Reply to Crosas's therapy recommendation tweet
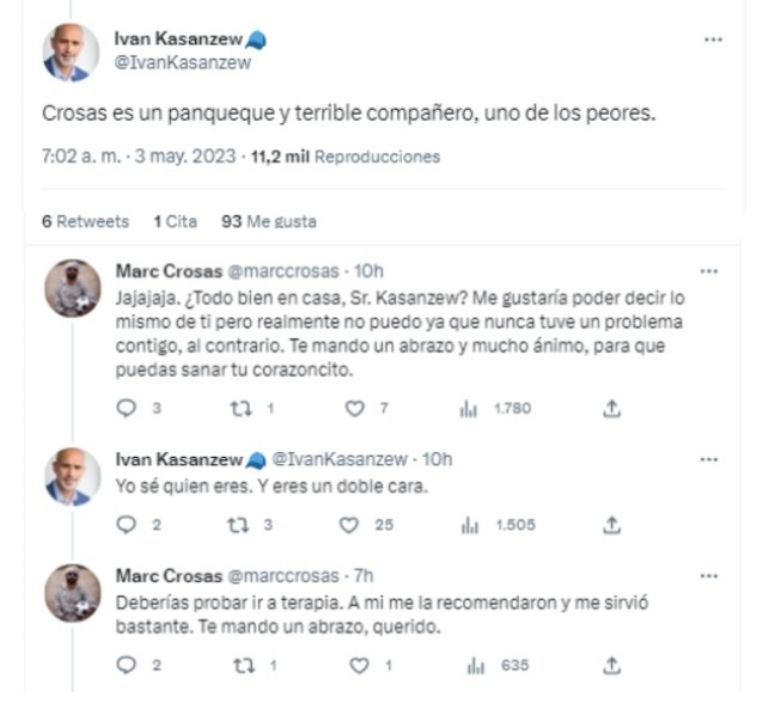The height and width of the screenshot is (708, 768). (x=125, y=665)
